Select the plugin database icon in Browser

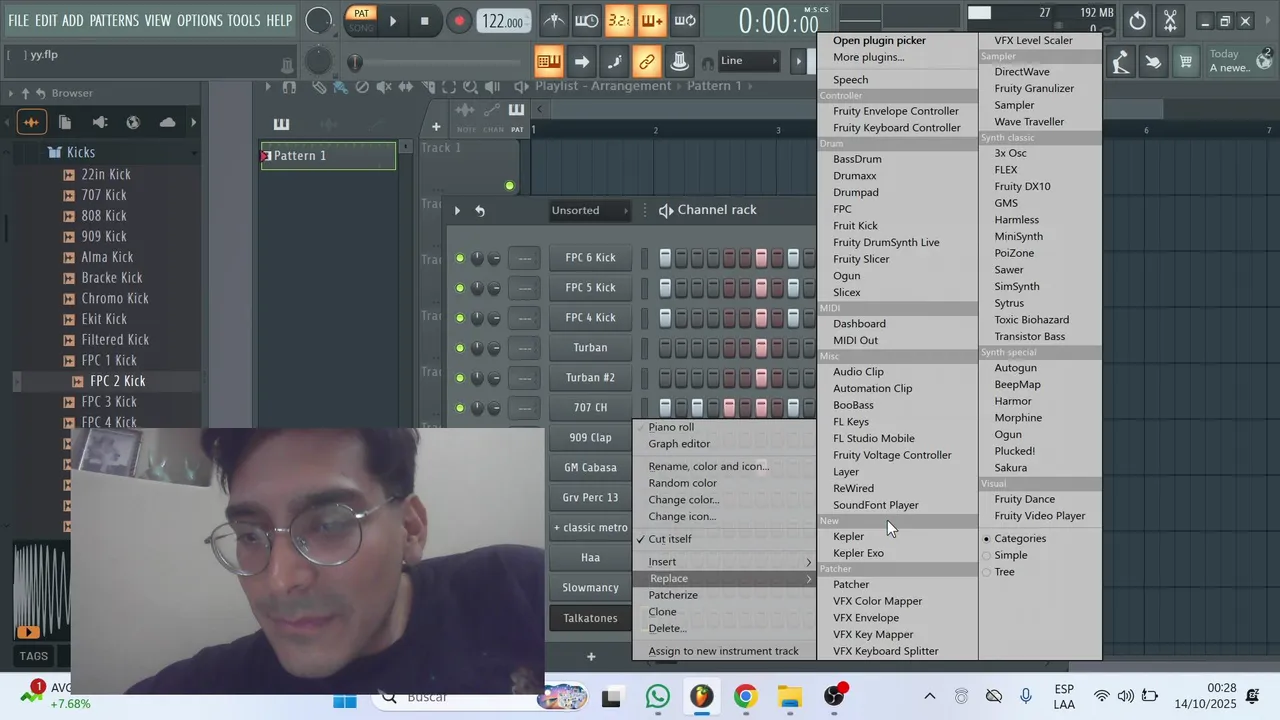(99, 122)
